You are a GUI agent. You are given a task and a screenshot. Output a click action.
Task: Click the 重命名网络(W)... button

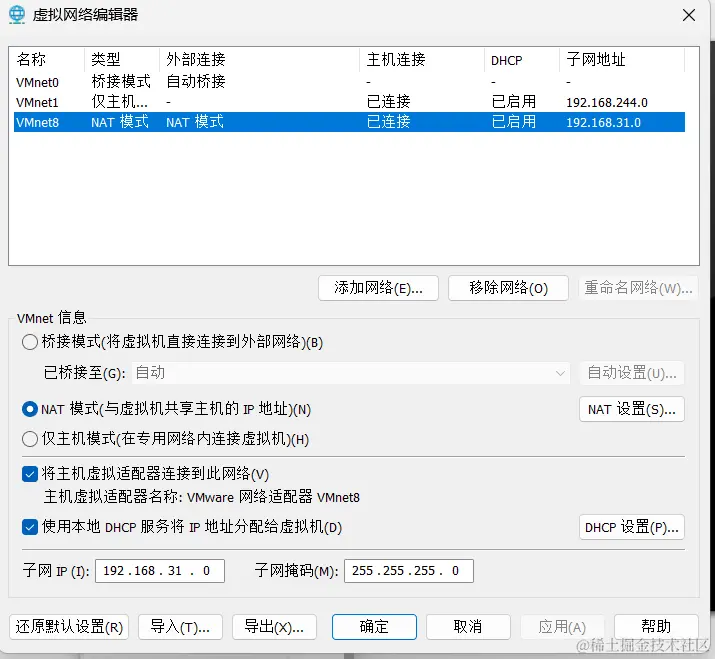[638, 288]
